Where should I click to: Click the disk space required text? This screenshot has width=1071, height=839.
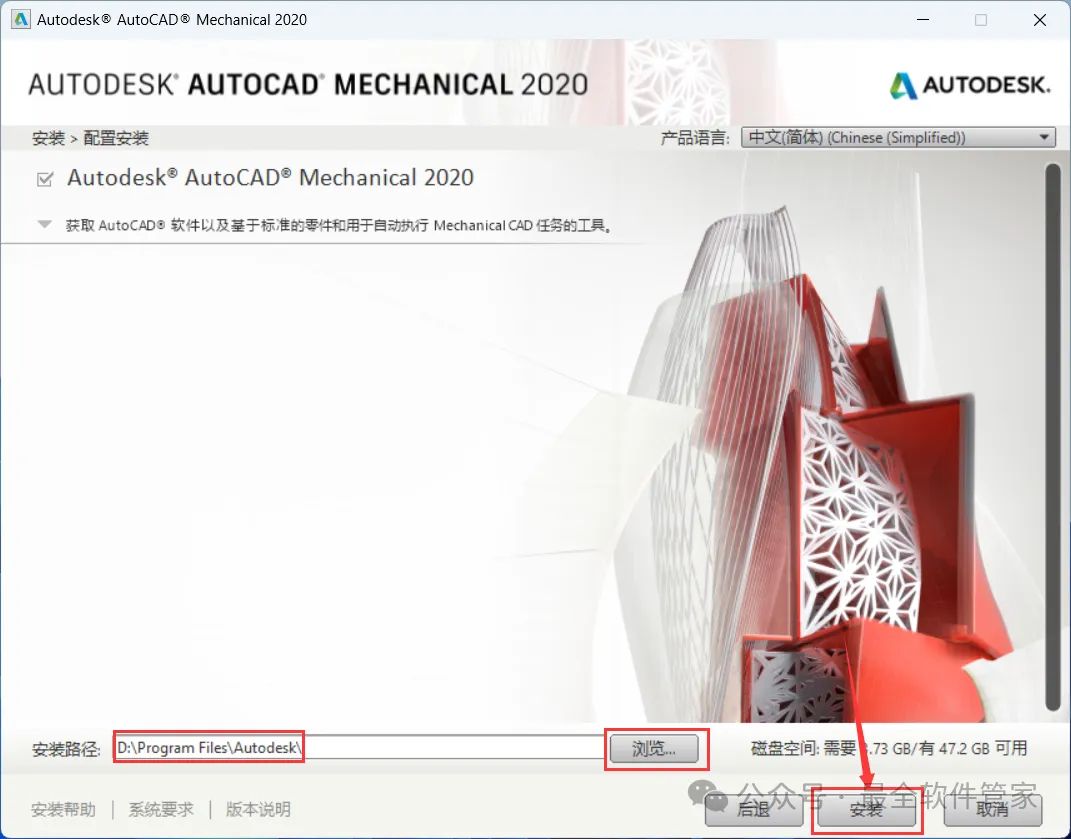pyautogui.click(x=889, y=748)
